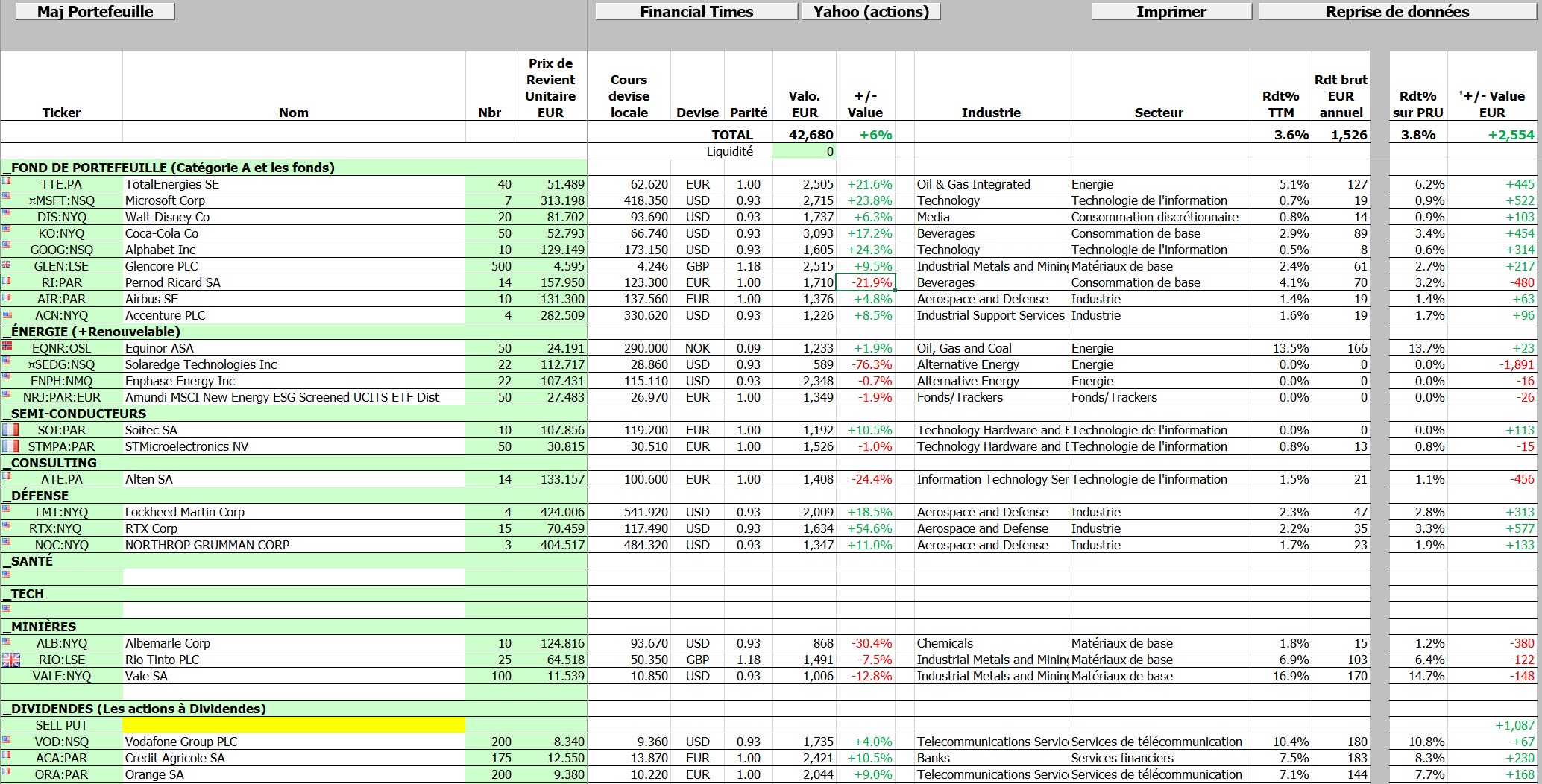
Task: Select the STMicroelectronics NV name cell
Action: [x=294, y=446]
